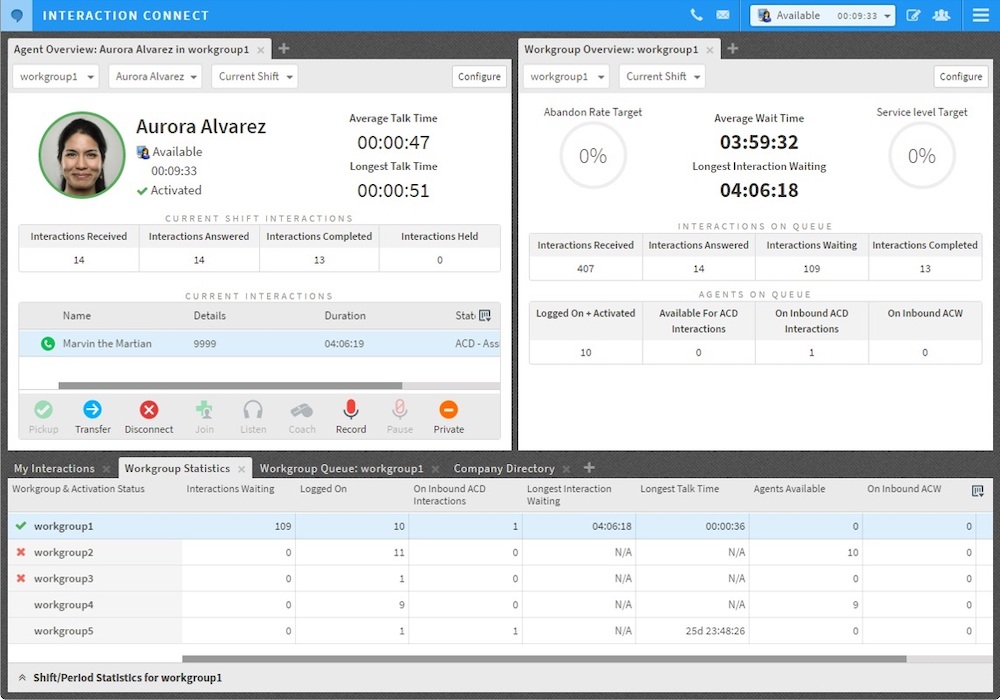Select the Workgroup Statistics tab
Screen dimensions: 1000x700
177,469
